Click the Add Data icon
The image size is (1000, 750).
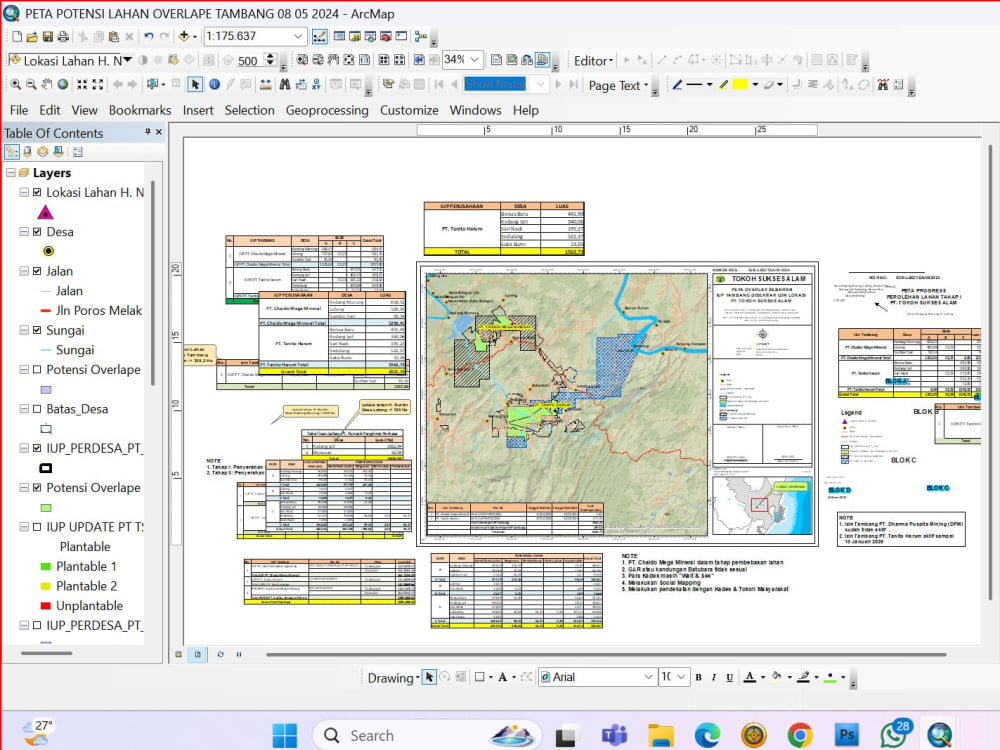(184, 36)
